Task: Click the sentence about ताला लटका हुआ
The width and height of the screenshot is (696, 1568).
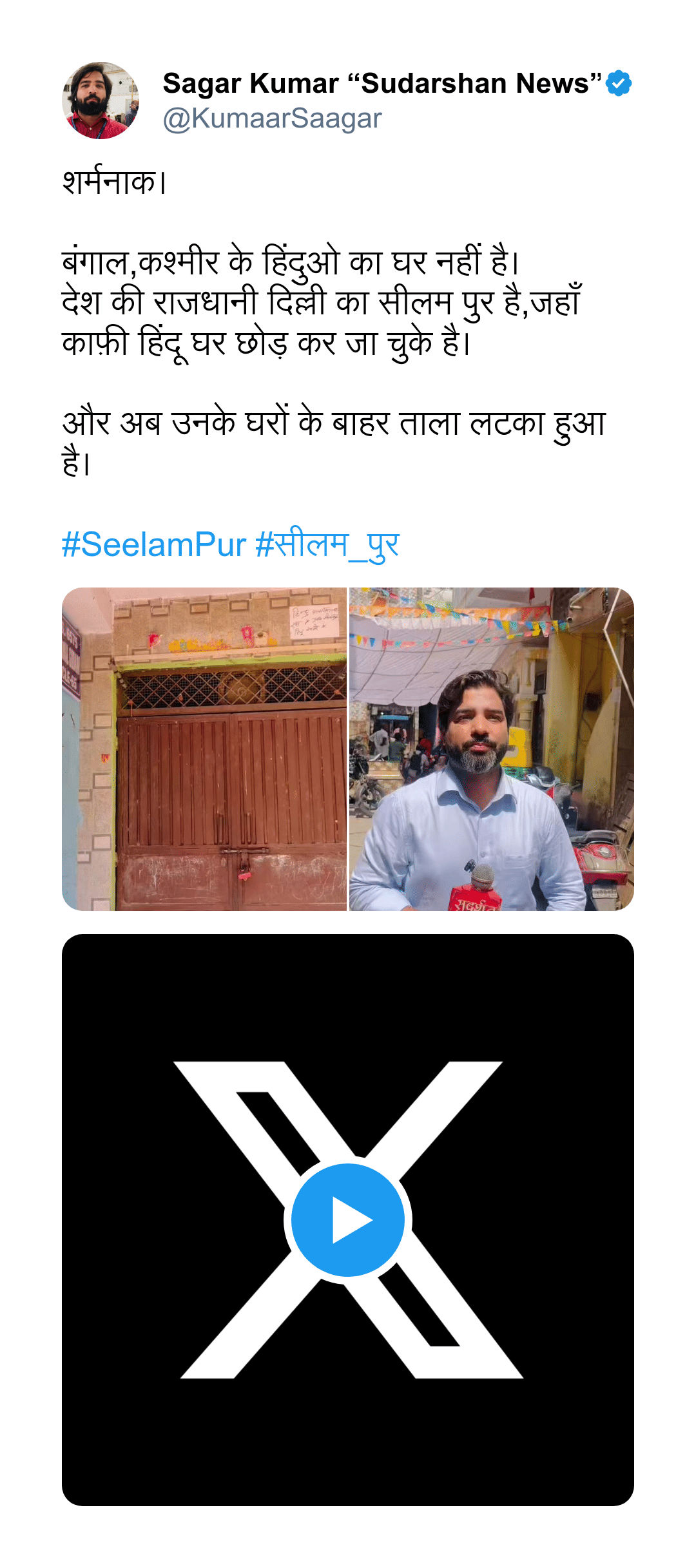Action: pyautogui.click(x=334, y=443)
